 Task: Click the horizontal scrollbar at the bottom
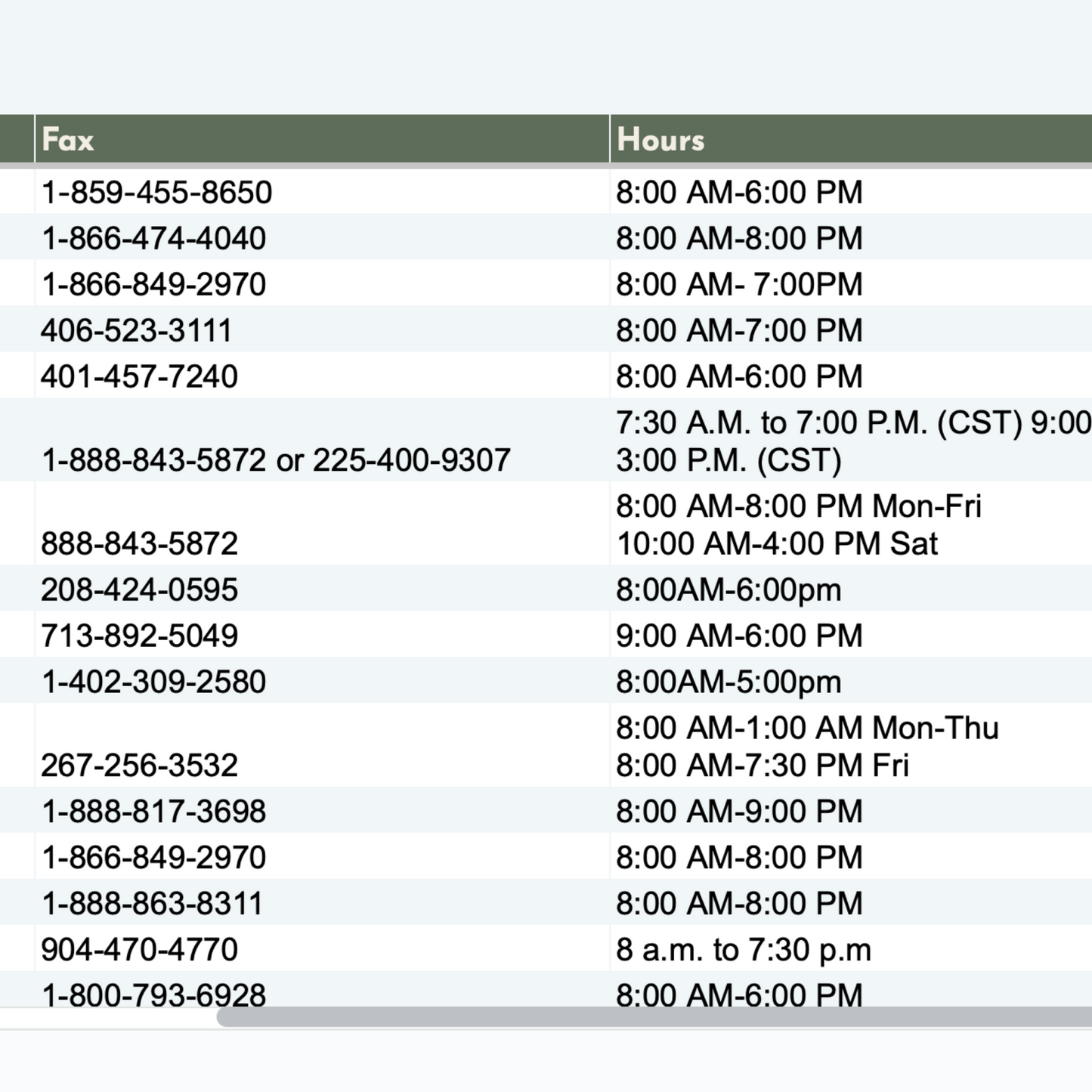pyautogui.click(x=654, y=1017)
